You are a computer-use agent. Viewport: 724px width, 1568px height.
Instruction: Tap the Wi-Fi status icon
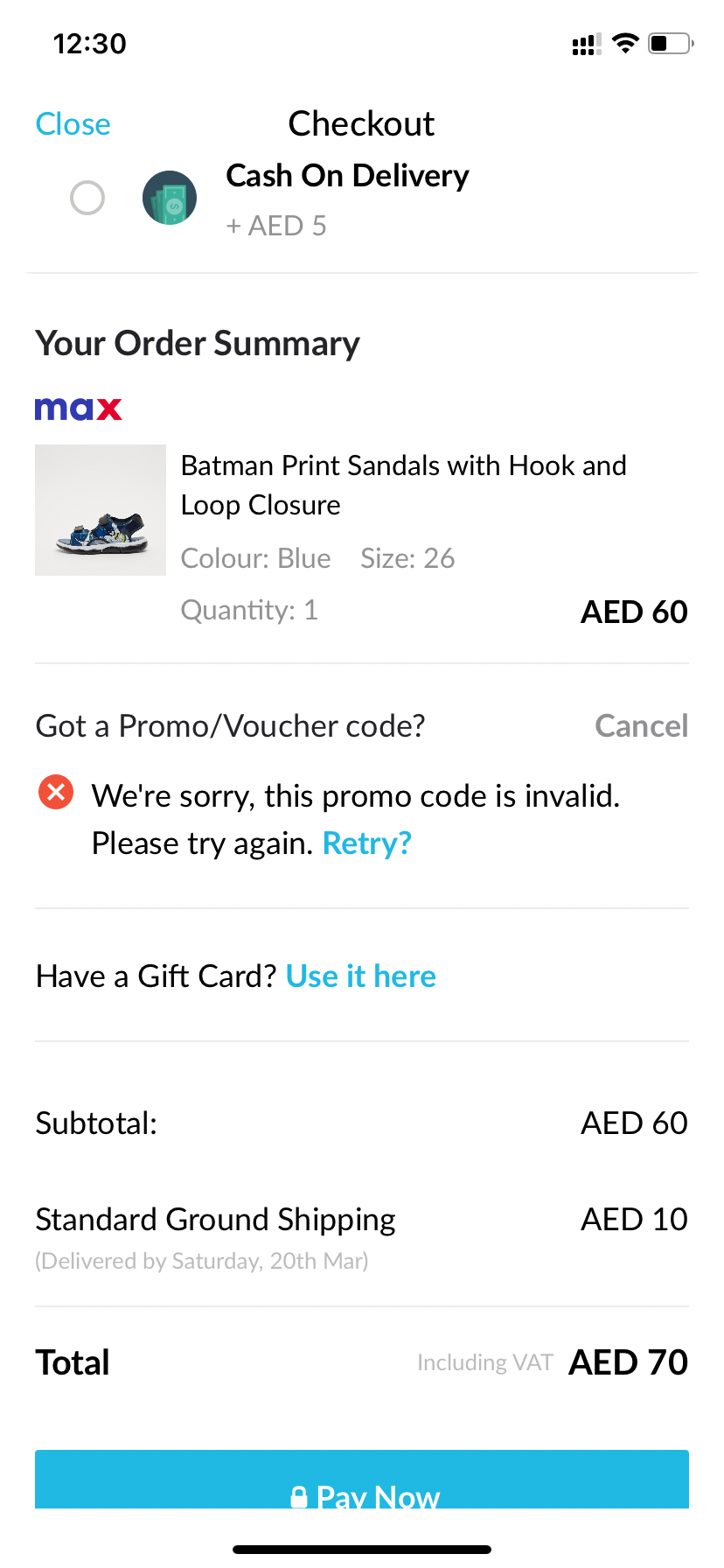[x=625, y=43]
